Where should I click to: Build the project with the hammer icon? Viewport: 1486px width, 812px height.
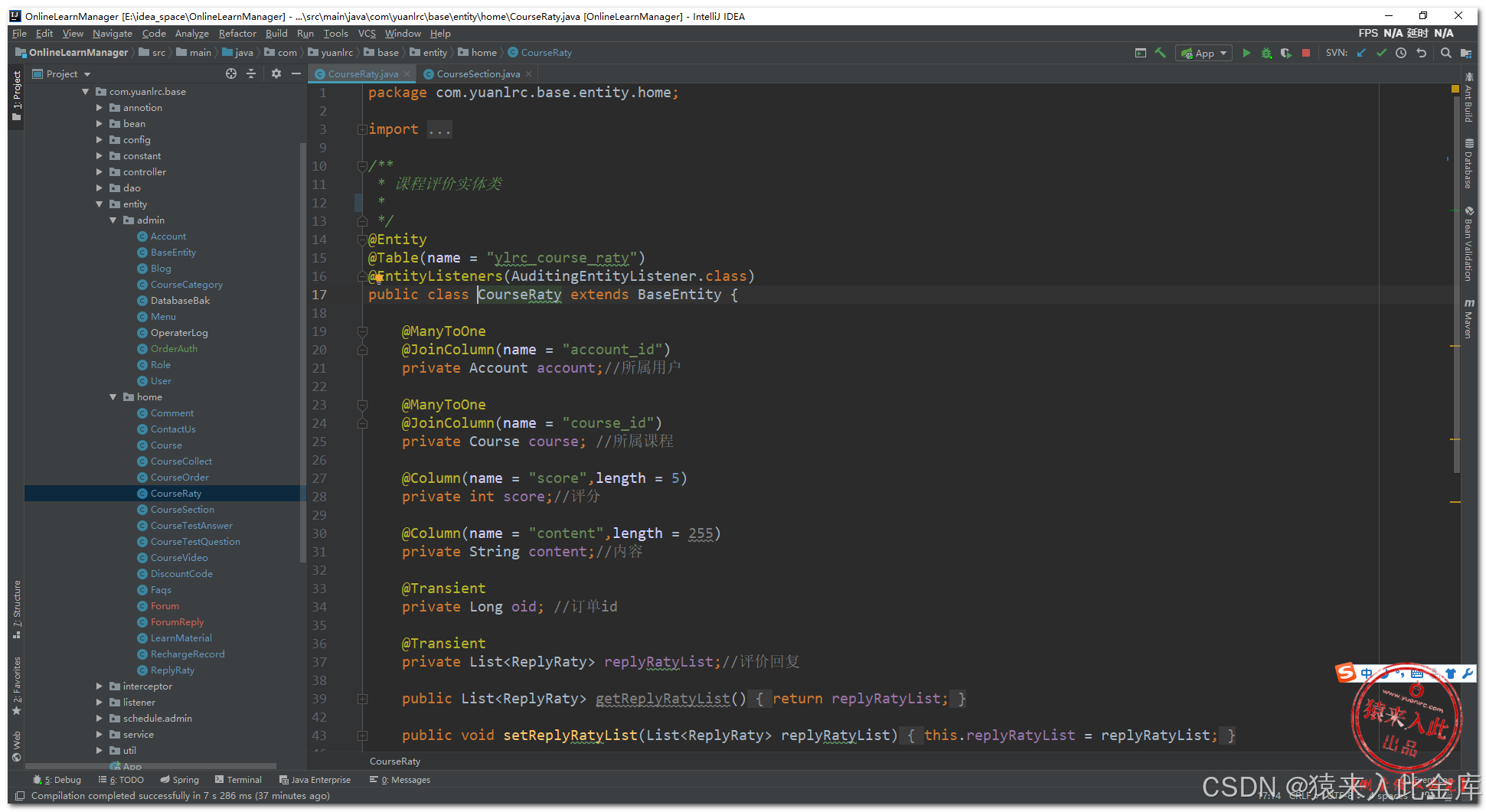[1161, 53]
